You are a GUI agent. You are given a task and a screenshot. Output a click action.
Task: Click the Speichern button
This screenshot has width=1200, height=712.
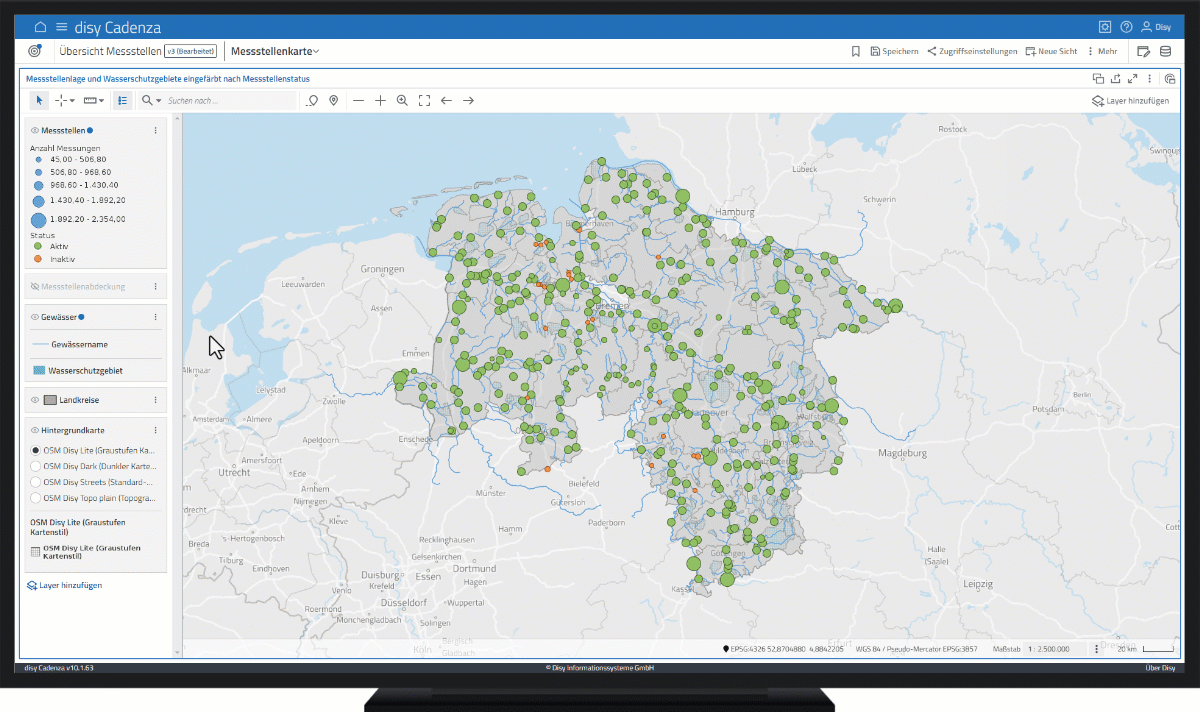pos(894,51)
